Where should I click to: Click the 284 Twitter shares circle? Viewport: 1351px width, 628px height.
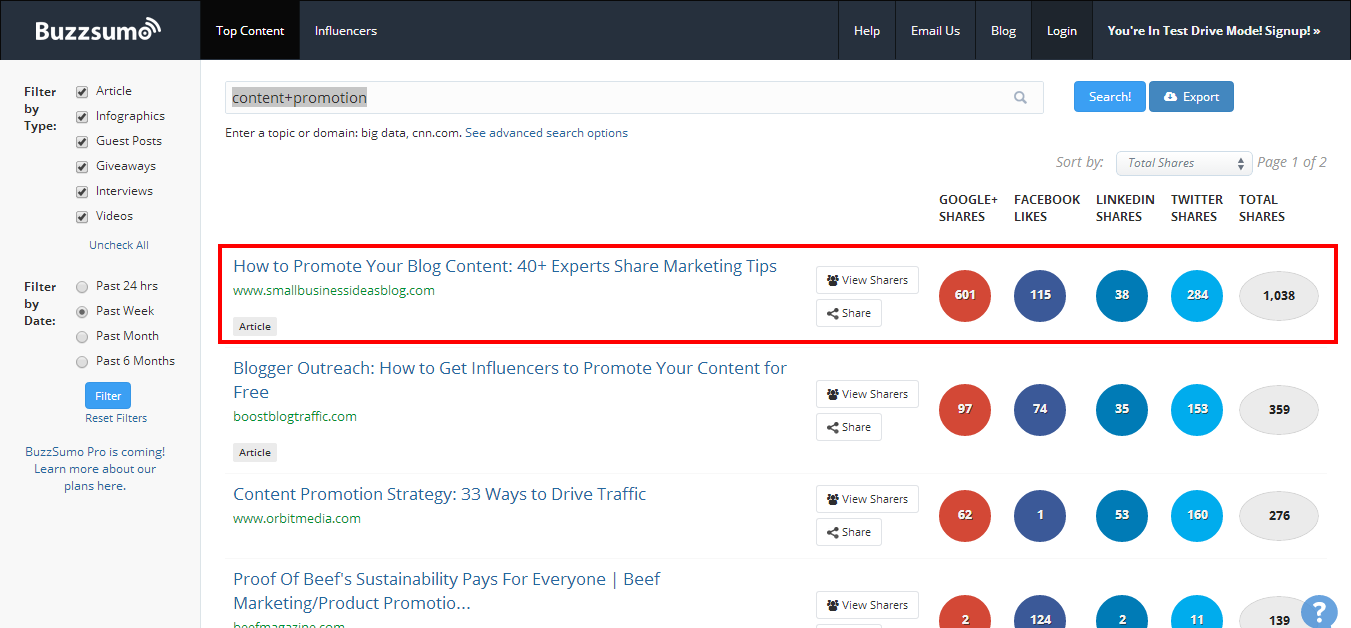point(1197,295)
